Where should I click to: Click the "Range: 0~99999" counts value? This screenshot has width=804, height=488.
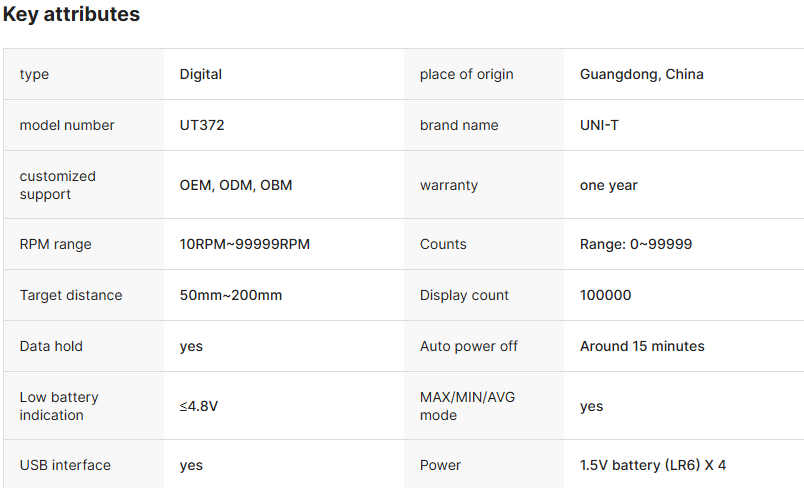tap(636, 244)
